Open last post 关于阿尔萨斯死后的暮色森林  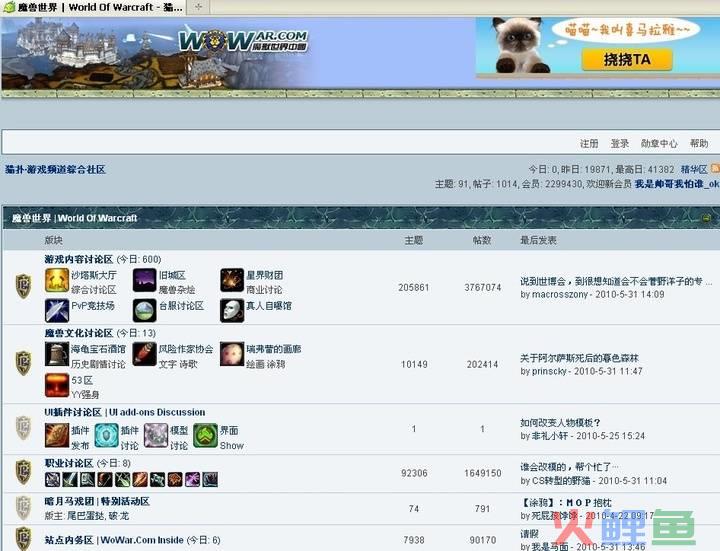click(x=579, y=358)
